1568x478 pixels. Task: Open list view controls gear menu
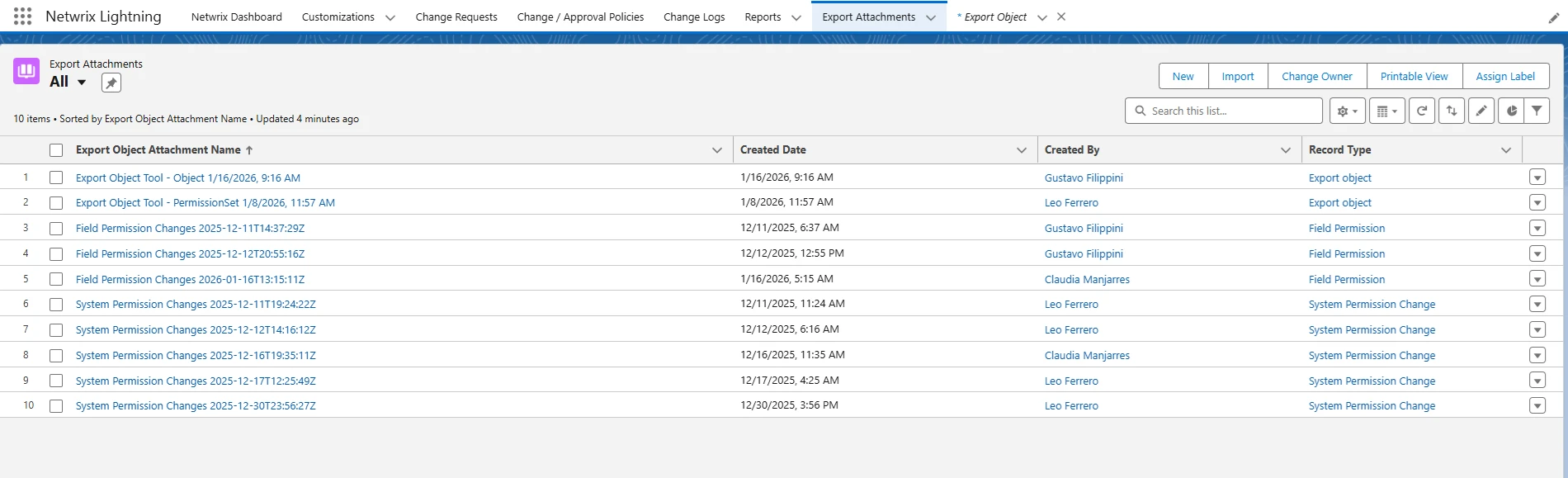[x=1347, y=111]
